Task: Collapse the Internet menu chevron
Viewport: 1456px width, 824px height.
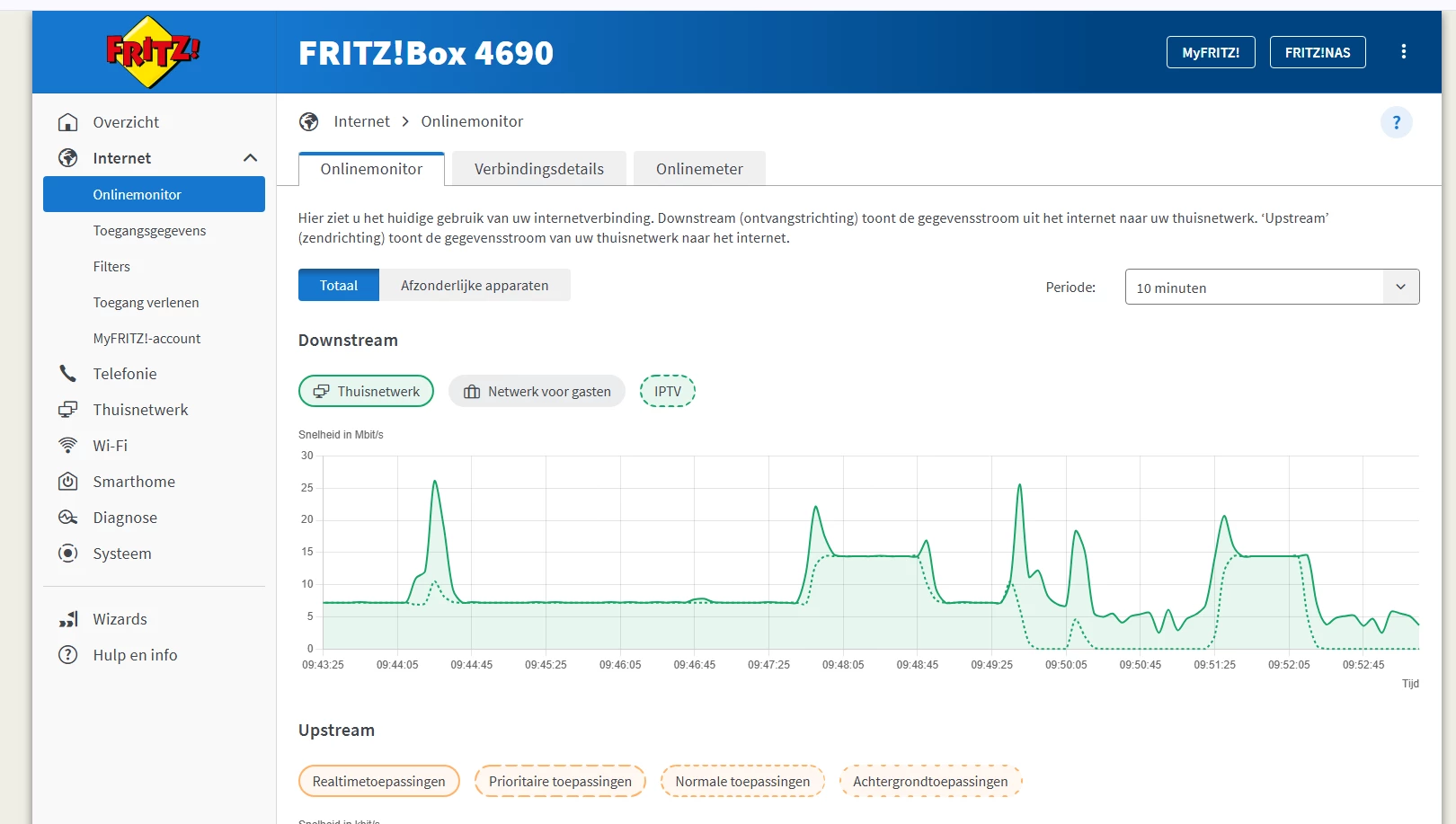Action: 250,158
